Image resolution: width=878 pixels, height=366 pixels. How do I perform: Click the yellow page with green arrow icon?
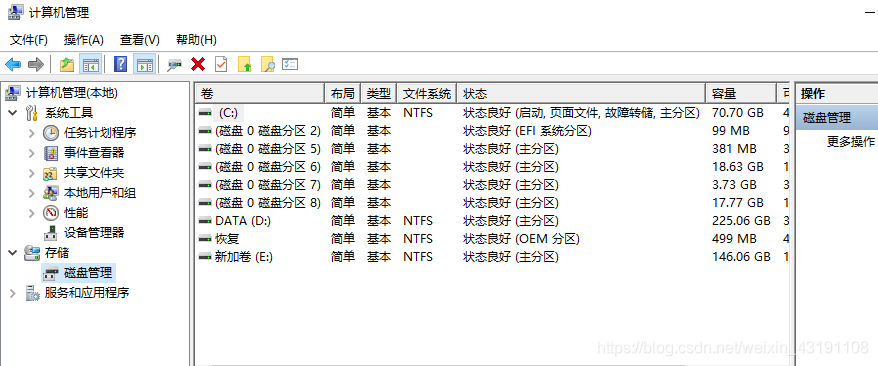tap(245, 64)
